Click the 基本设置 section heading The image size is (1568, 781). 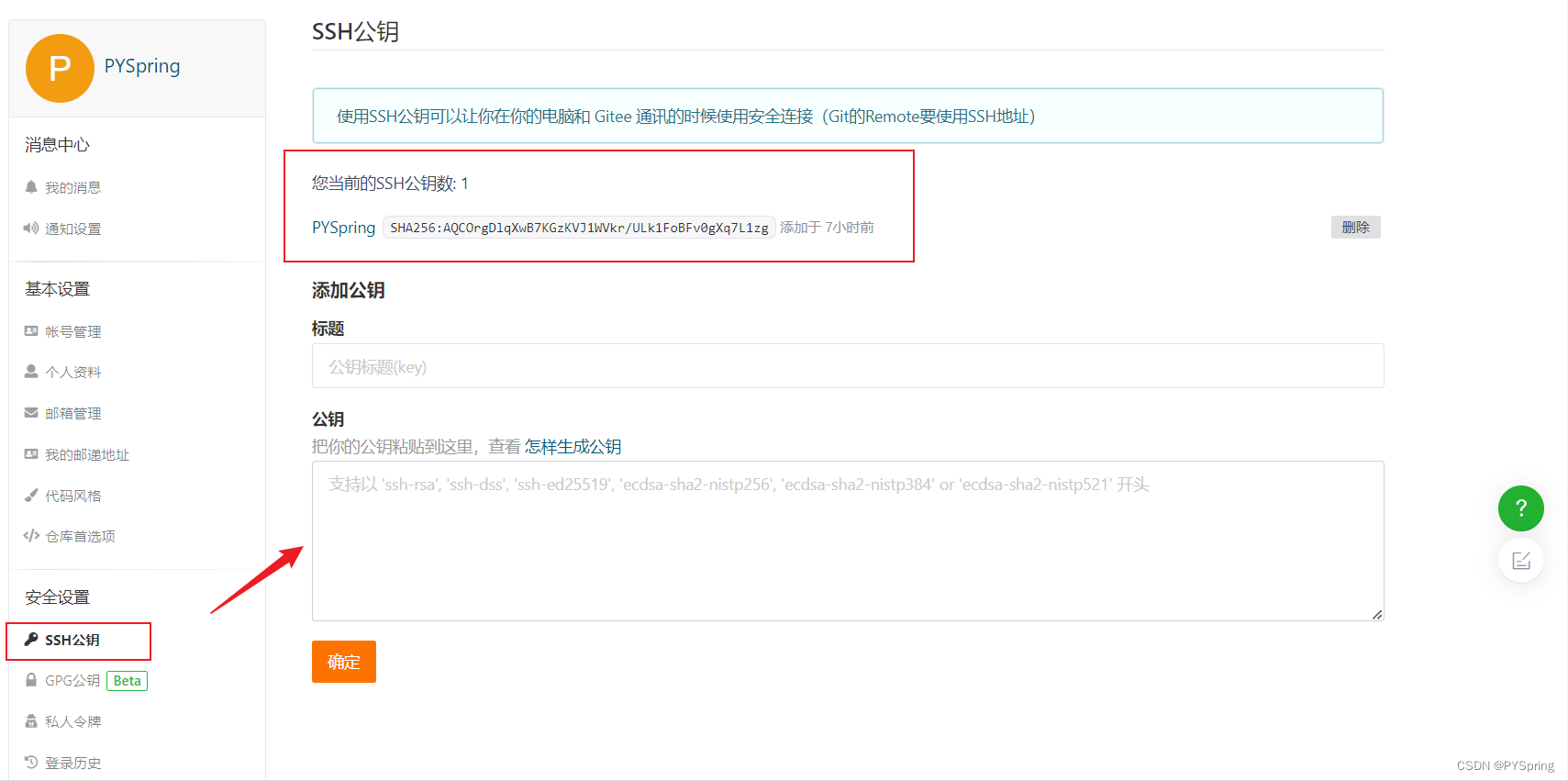click(57, 289)
